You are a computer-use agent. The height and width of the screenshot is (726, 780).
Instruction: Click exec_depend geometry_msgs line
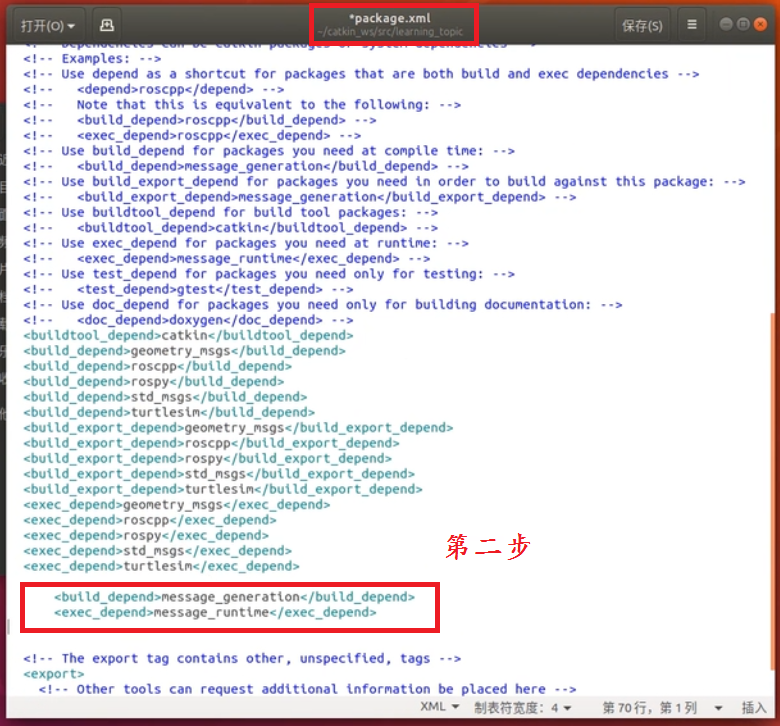coord(177,505)
